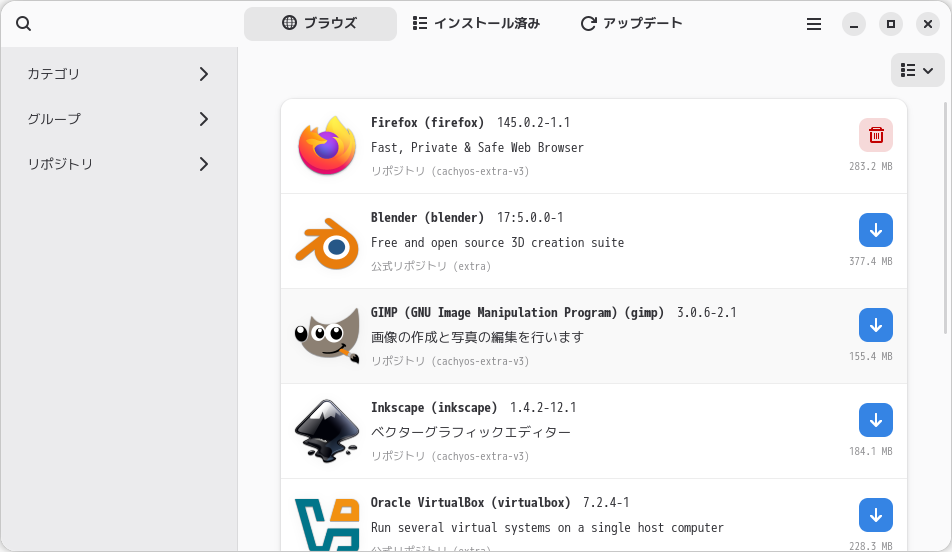
Task: Click Firefox's cachyos-extra-v3 repository label
Action: (x=450, y=171)
